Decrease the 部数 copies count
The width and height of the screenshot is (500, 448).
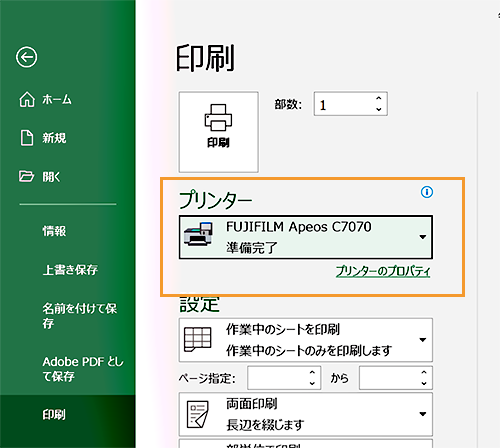coord(378,109)
